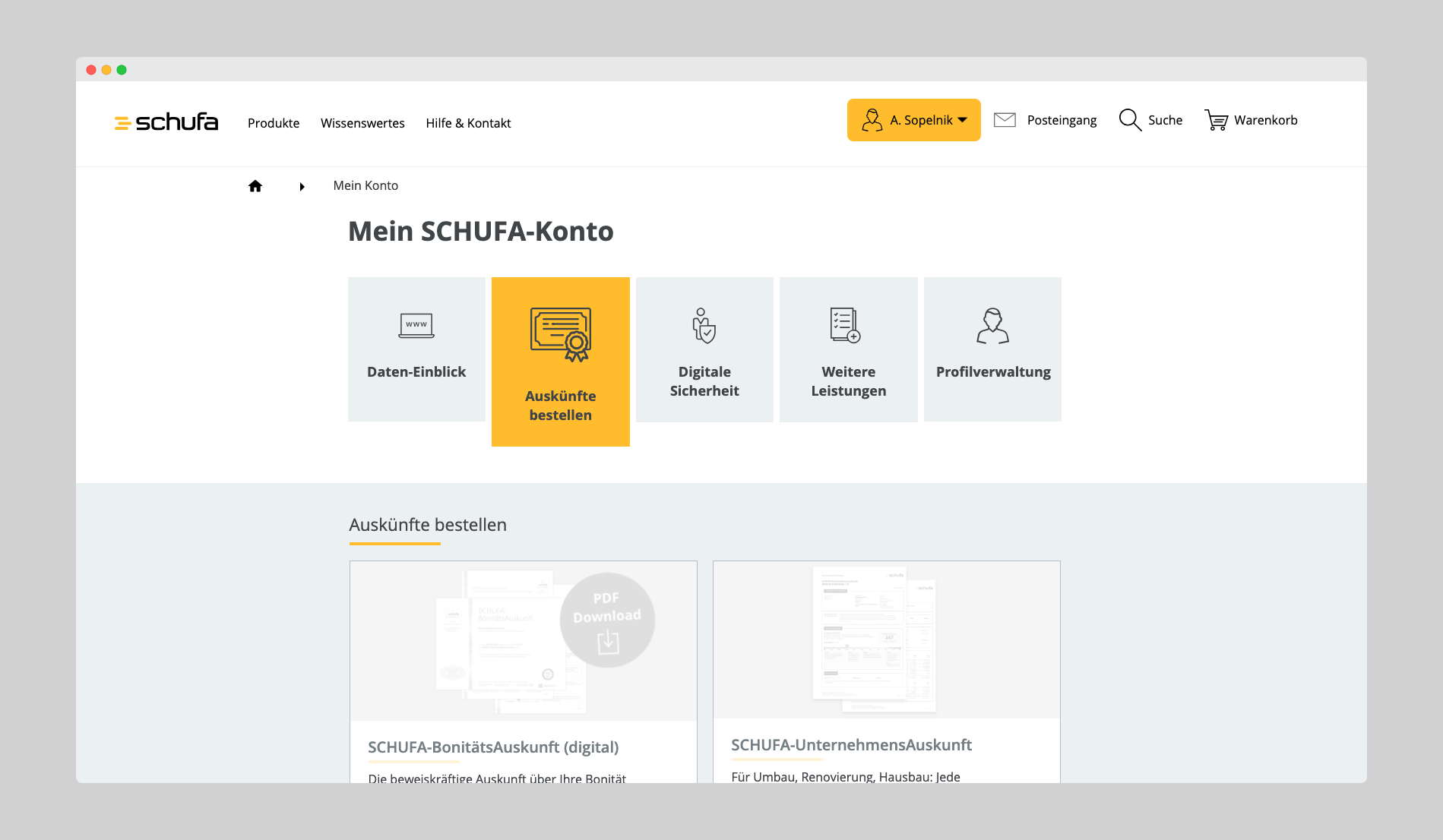The height and width of the screenshot is (840, 1443).
Task: Click the Mein Konto breadcrumb
Action: coord(365,185)
